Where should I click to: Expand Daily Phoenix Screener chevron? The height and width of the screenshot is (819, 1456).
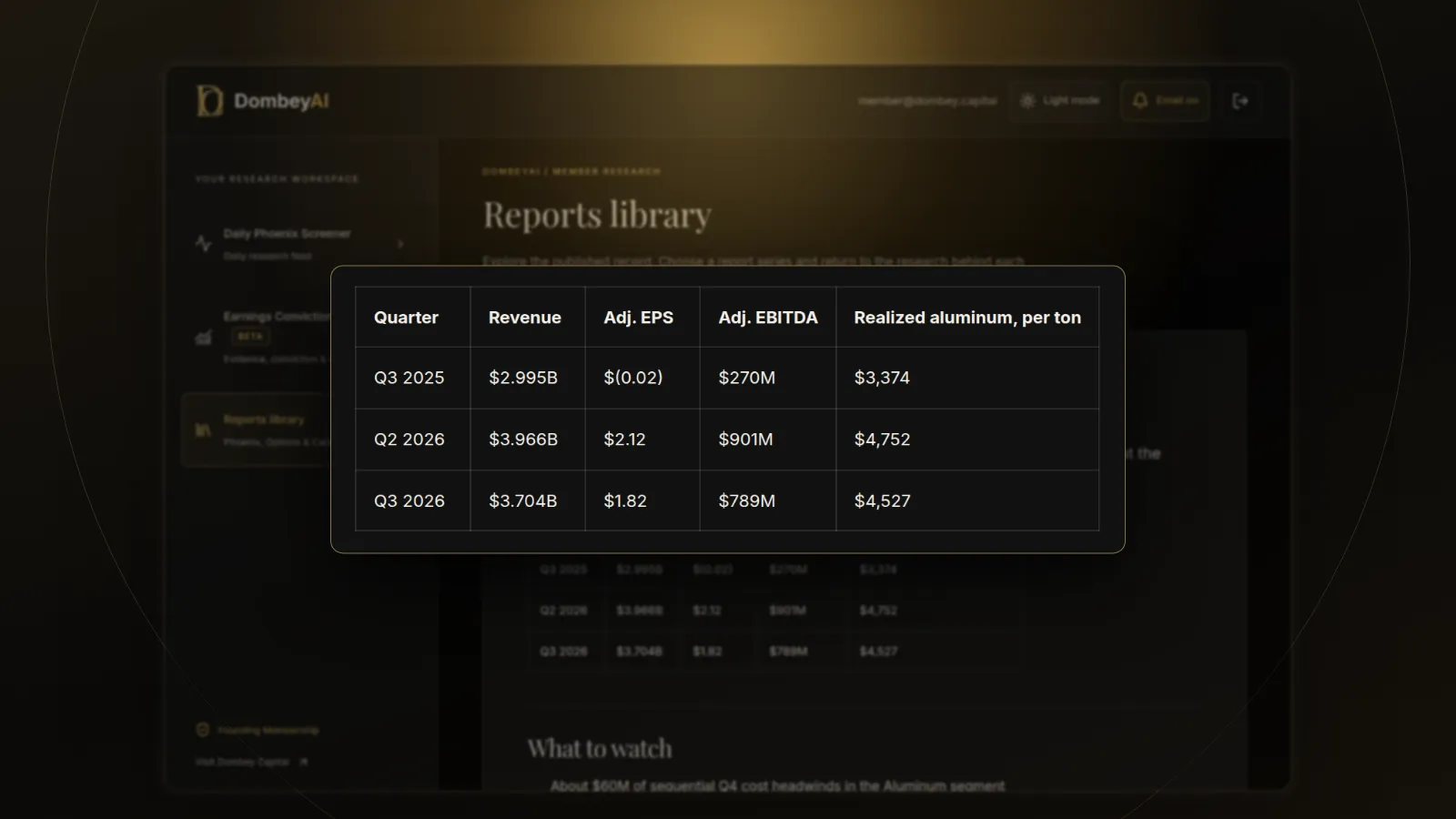[400, 244]
